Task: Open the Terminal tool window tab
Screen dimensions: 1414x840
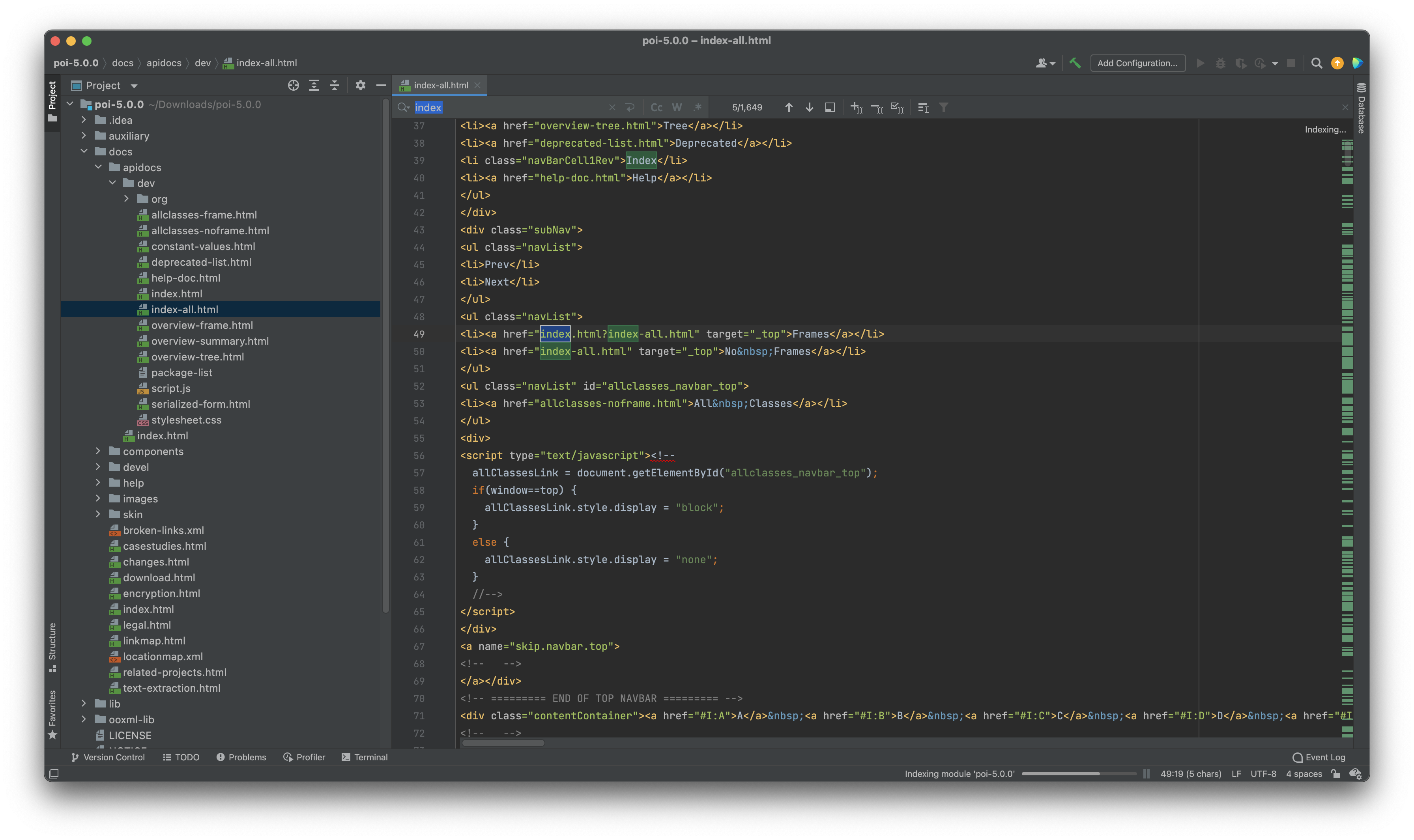Action: coord(365,757)
